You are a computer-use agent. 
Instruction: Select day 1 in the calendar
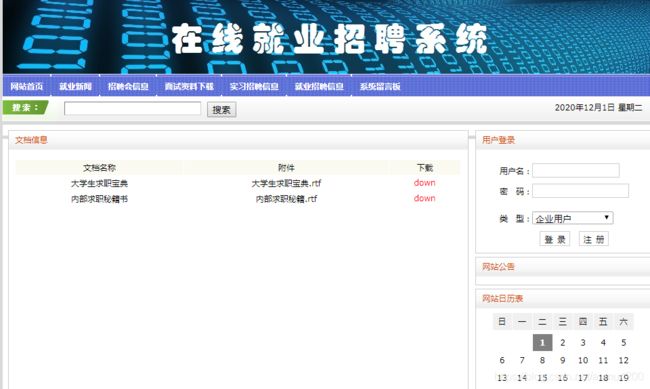(542, 343)
